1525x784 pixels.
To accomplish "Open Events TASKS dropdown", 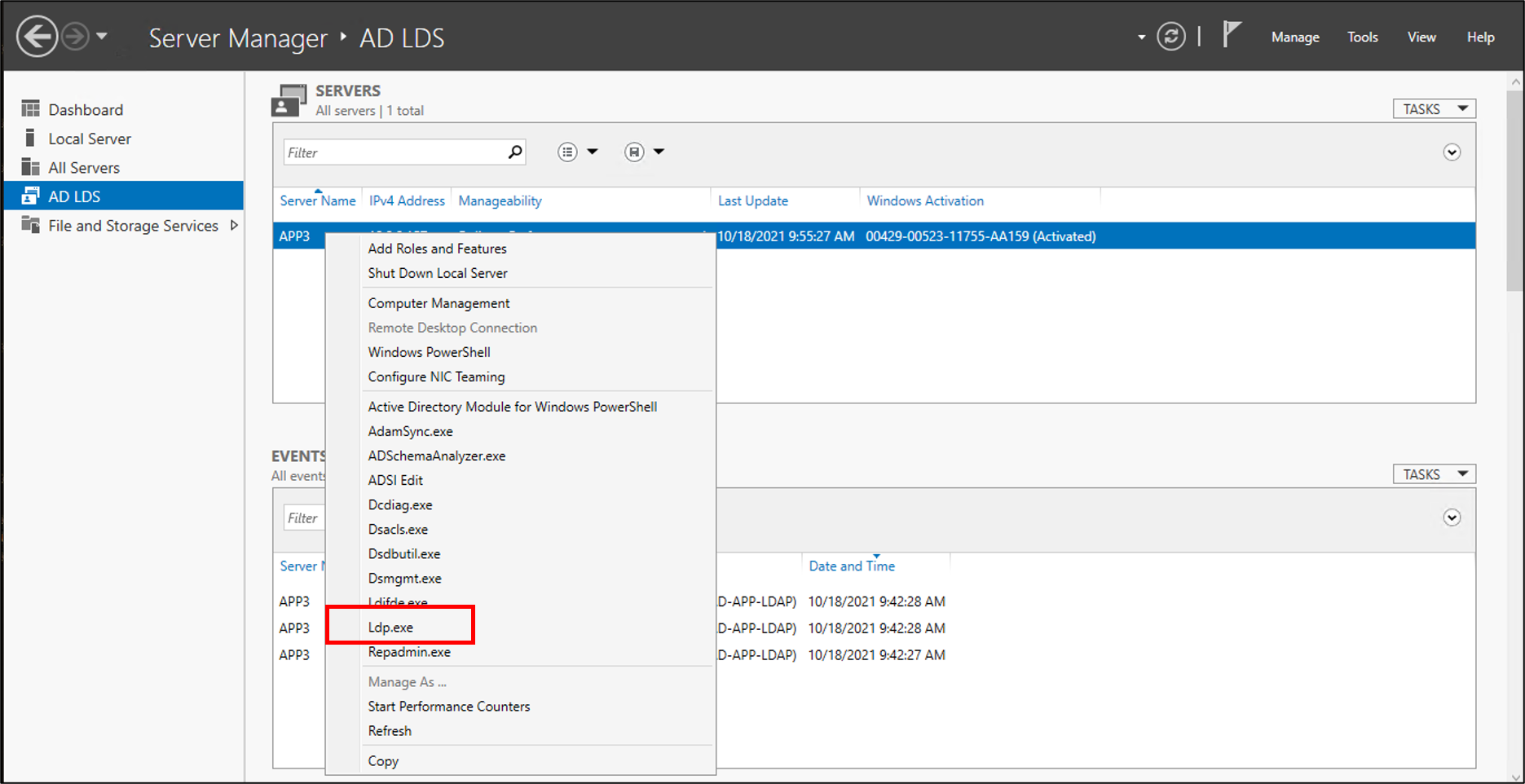I will [1434, 474].
